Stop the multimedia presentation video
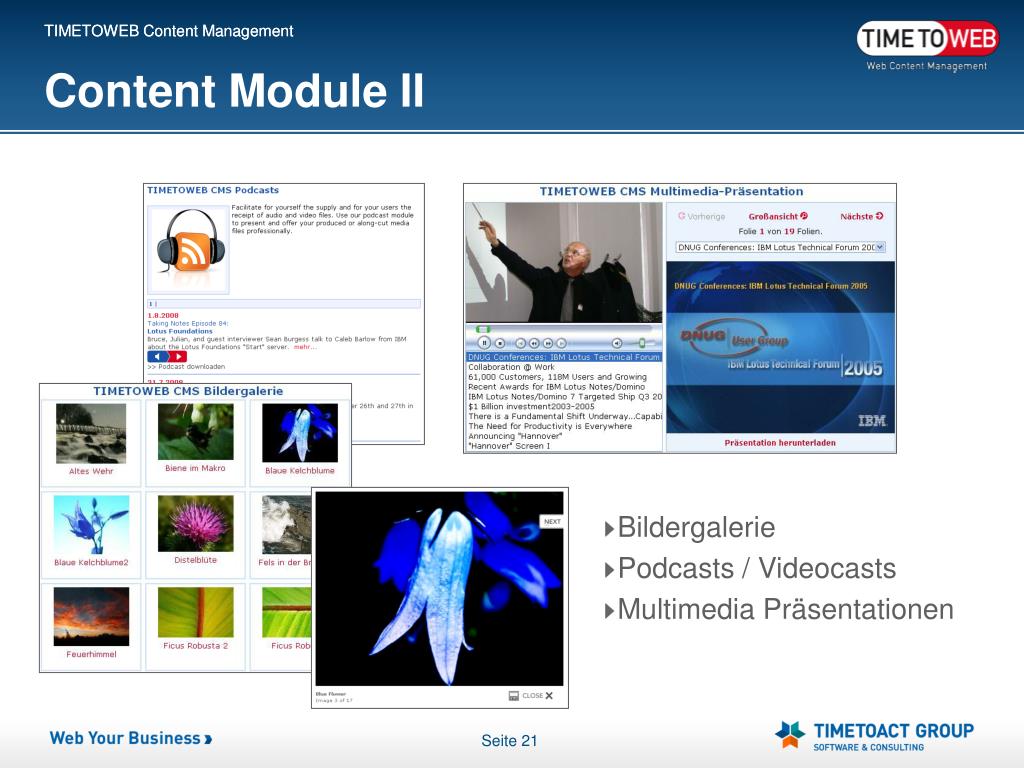The width and height of the screenshot is (1024, 768). [x=500, y=343]
